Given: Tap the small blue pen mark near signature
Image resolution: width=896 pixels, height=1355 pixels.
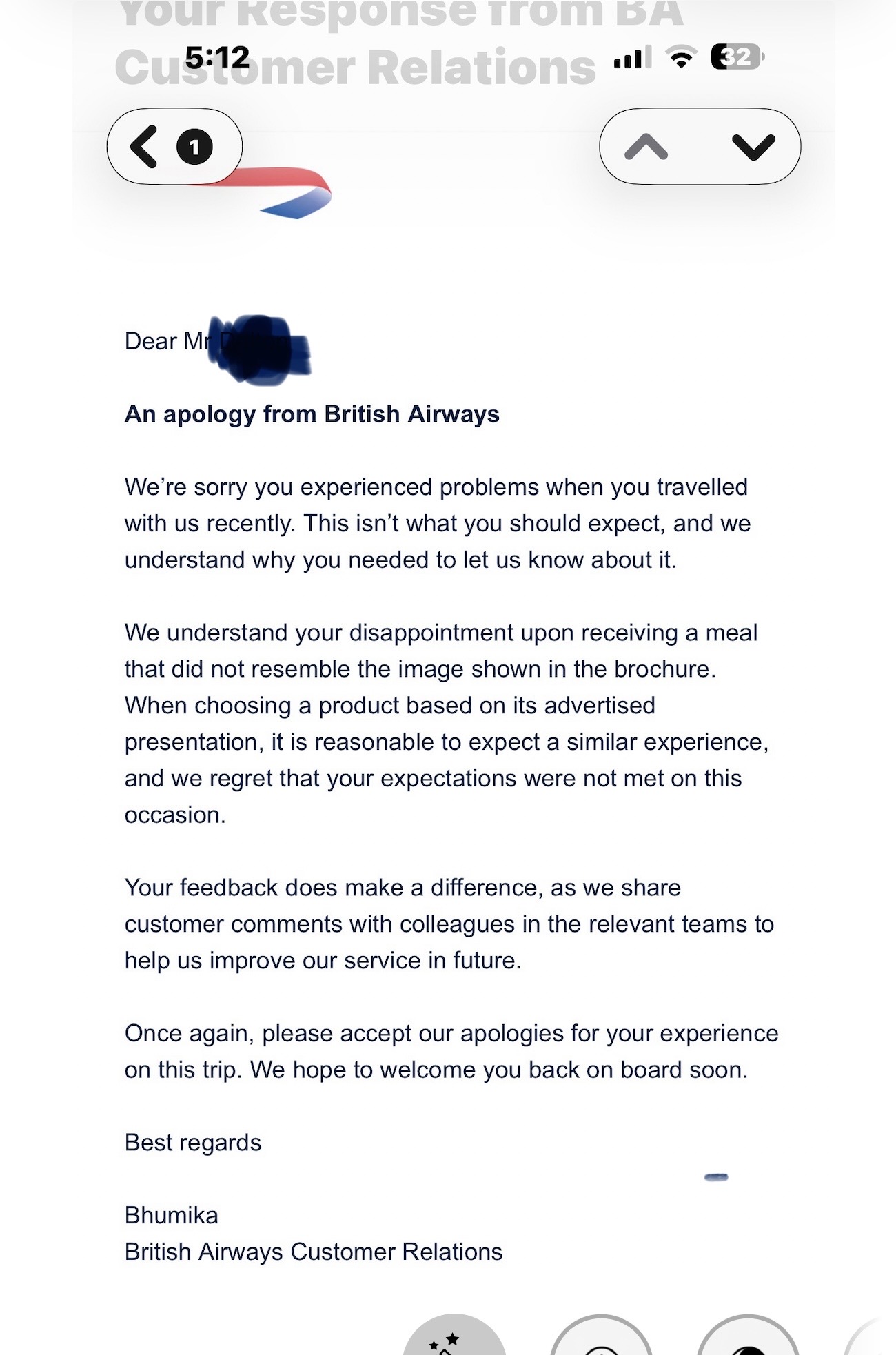Looking at the screenshot, I should (x=716, y=1177).
